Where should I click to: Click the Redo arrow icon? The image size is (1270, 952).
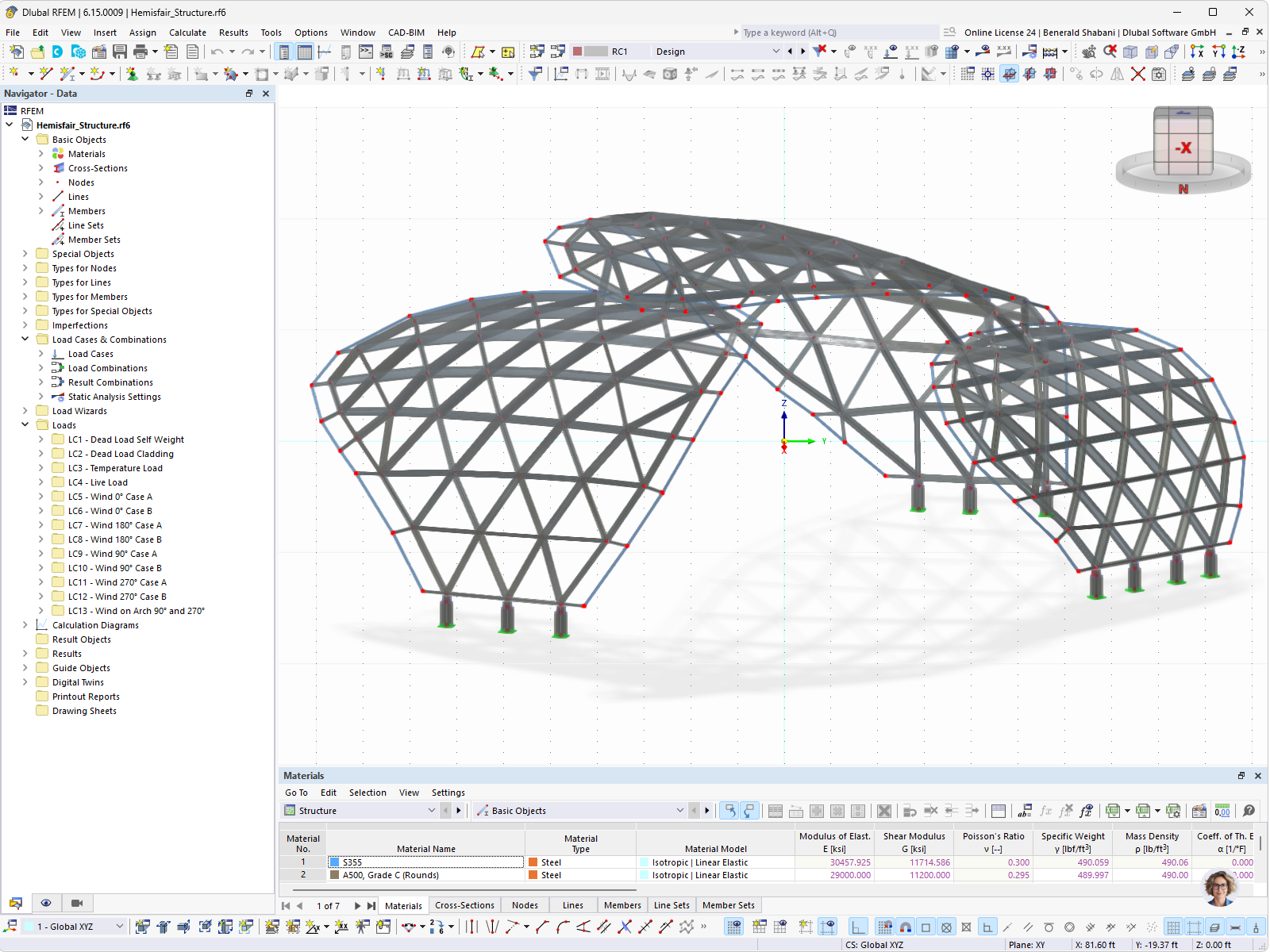[x=248, y=52]
